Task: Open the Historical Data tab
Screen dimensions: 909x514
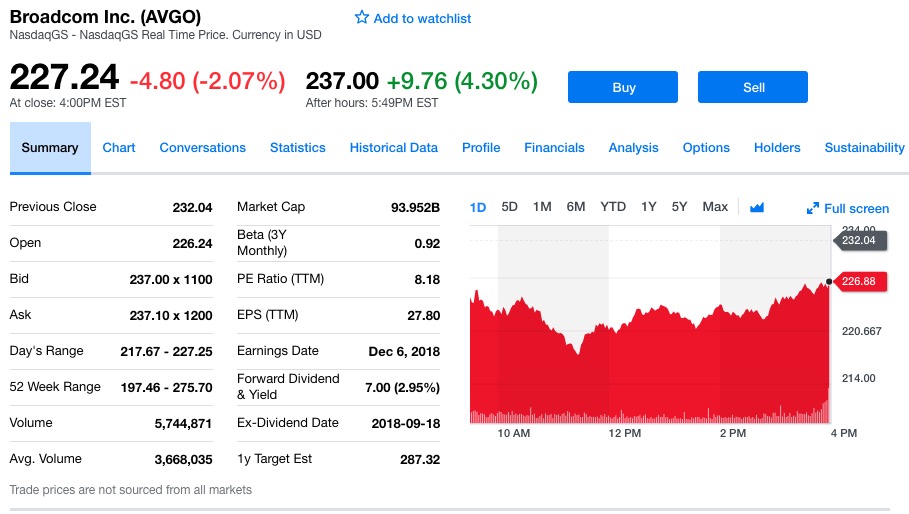Action: [x=394, y=148]
